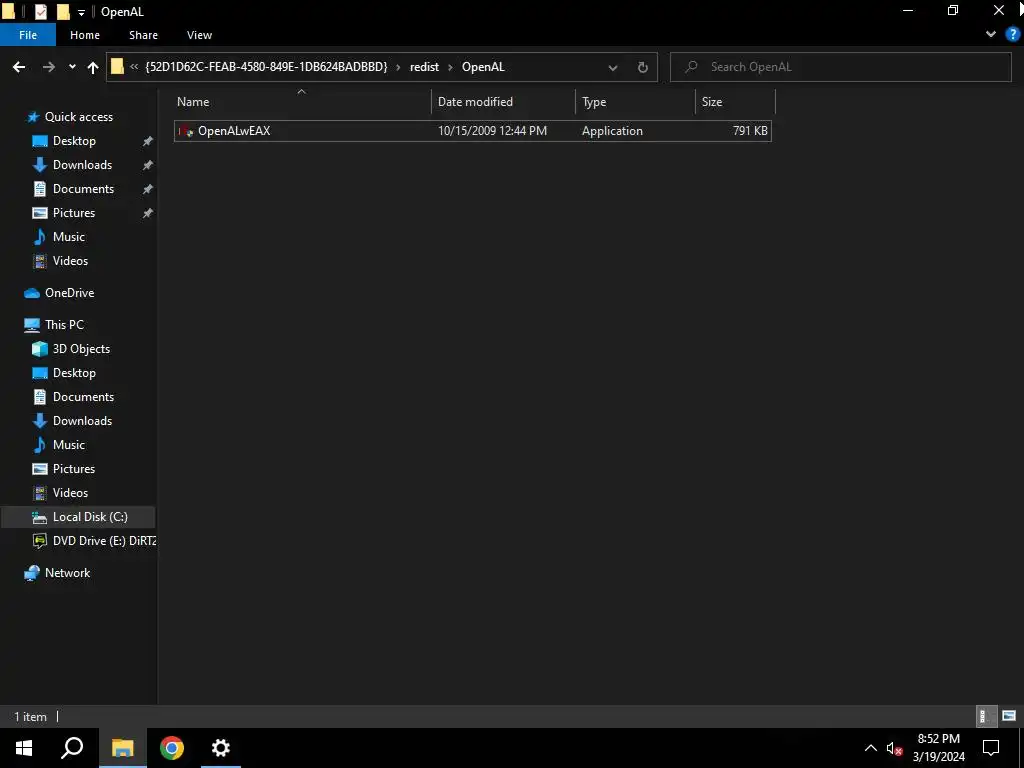Open pinned Pictures under Quick access
The image size is (1024, 768).
pyautogui.click(x=74, y=213)
